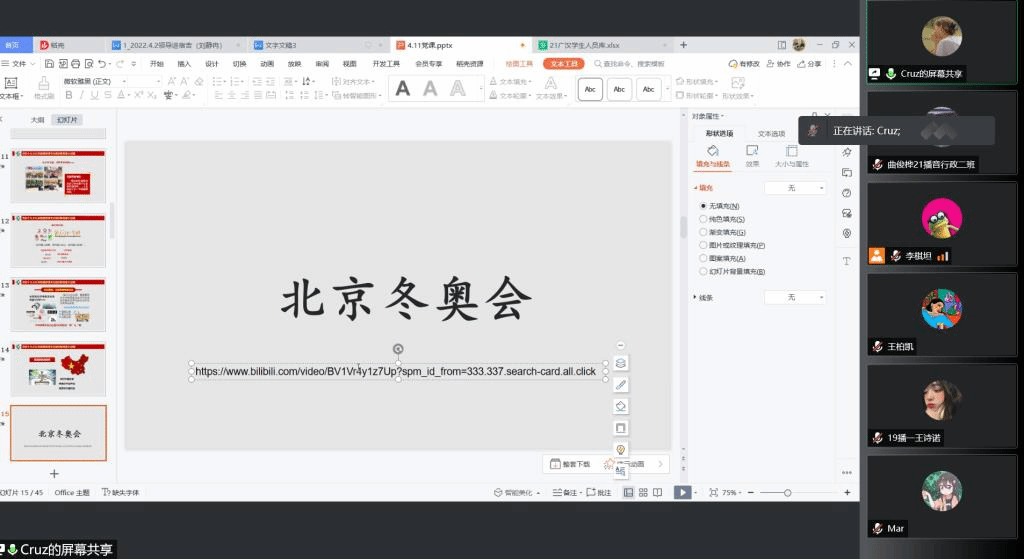Add new slide with plus icon below thumbnails
Image resolution: width=1024 pixels, height=559 pixels.
[54, 473]
